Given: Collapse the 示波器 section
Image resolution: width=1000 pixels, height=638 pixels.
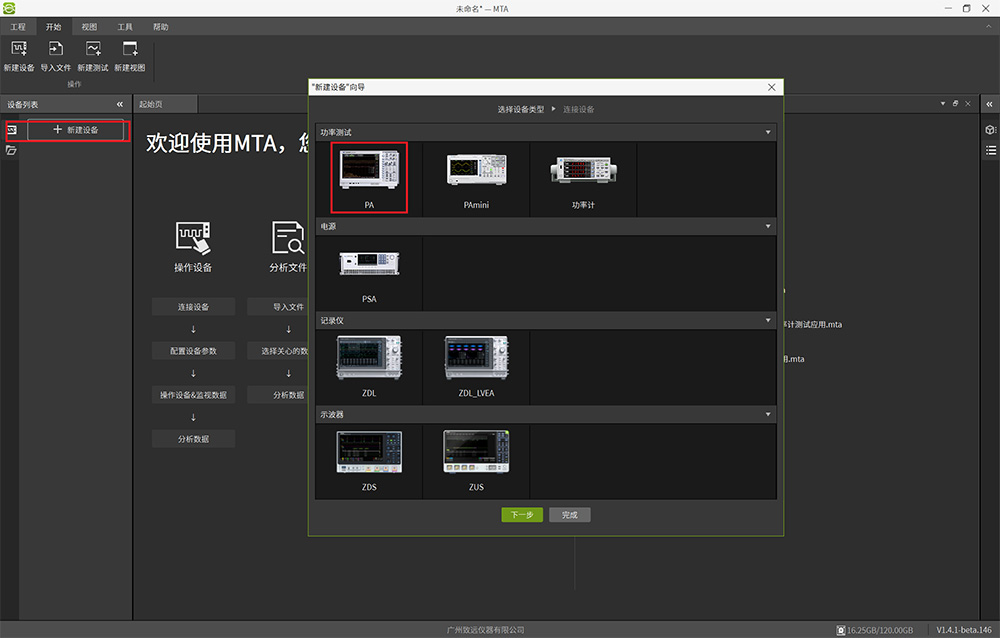Looking at the screenshot, I should pyautogui.click(x=768, y=414).
